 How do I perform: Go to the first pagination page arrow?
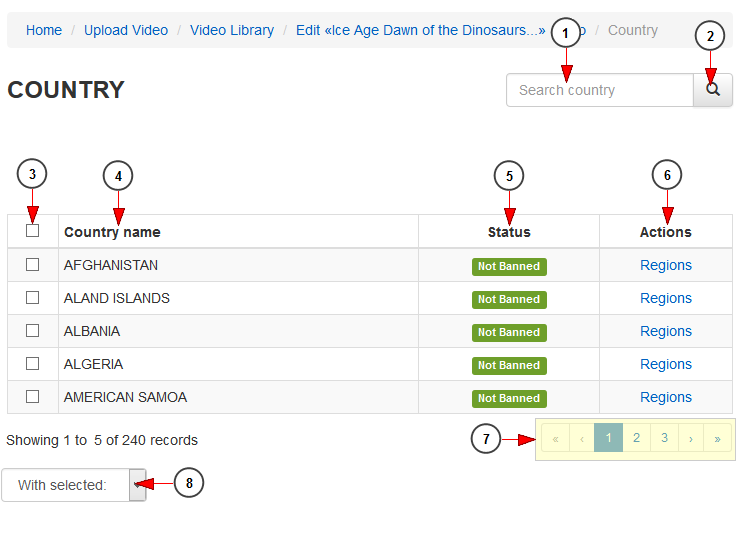[x=555, y=438]
